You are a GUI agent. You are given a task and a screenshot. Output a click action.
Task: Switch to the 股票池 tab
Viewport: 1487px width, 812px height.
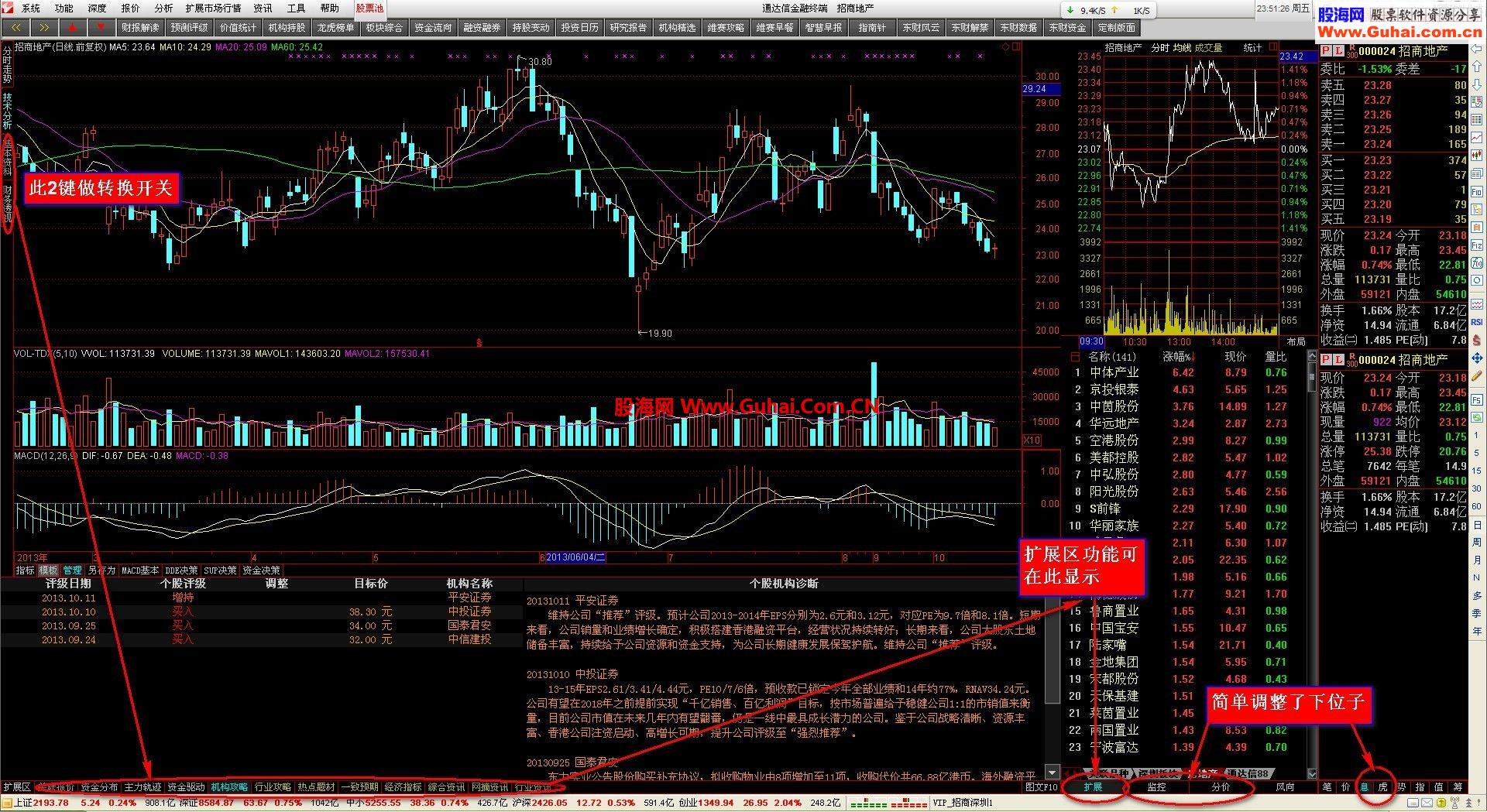coord(369,8)
